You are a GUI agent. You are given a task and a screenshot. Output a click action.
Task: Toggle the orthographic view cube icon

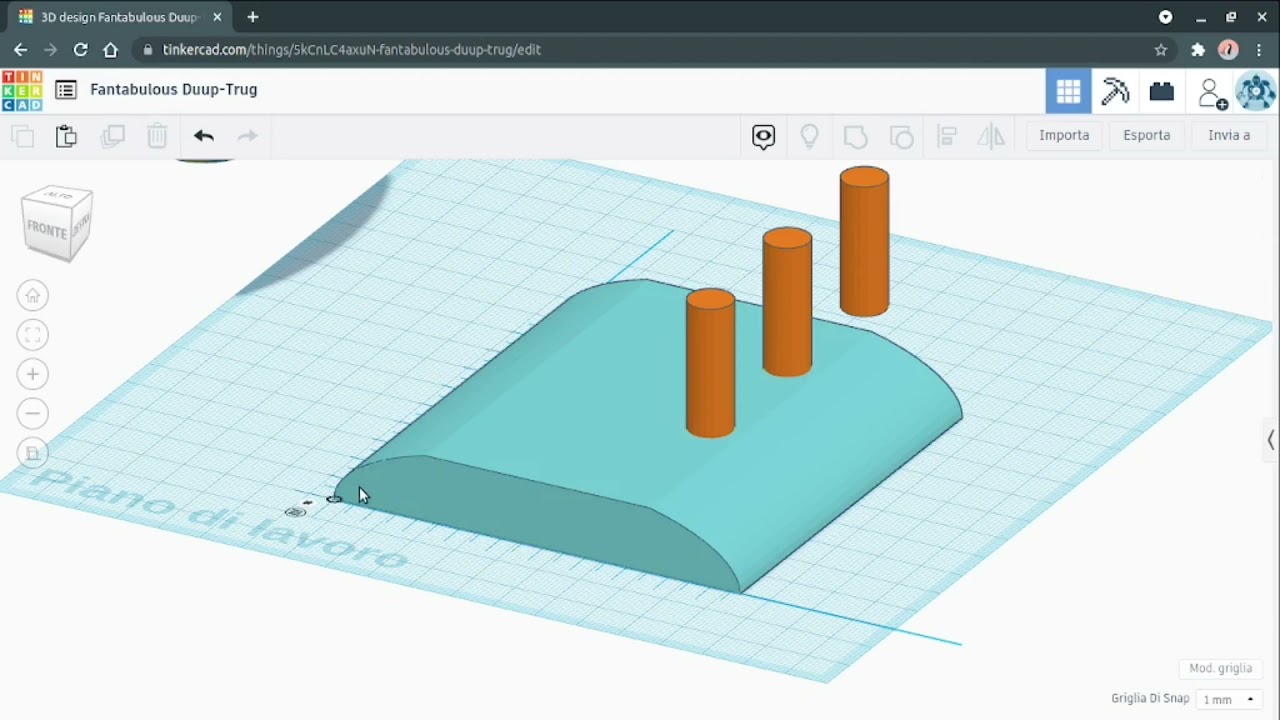coord(33,453)
